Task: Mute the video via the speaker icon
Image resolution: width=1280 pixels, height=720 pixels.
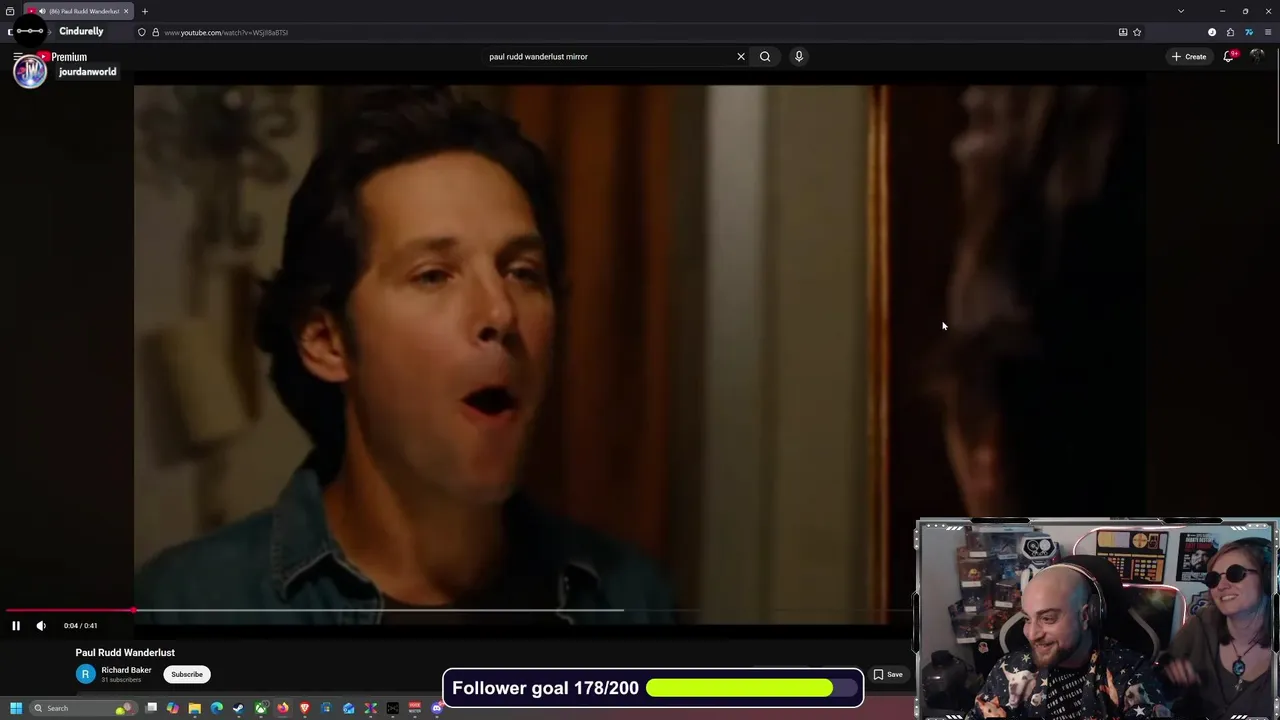Action: click(41, 626)
